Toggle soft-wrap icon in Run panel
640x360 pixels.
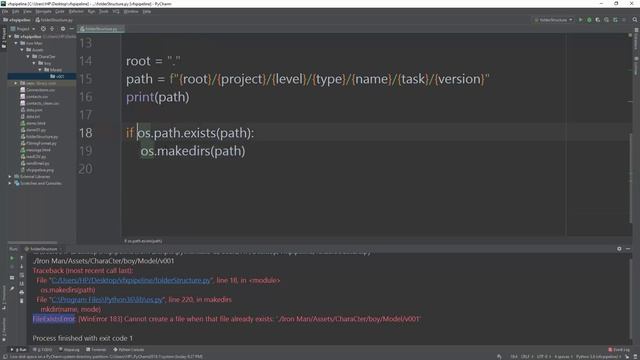pos(22,275)
